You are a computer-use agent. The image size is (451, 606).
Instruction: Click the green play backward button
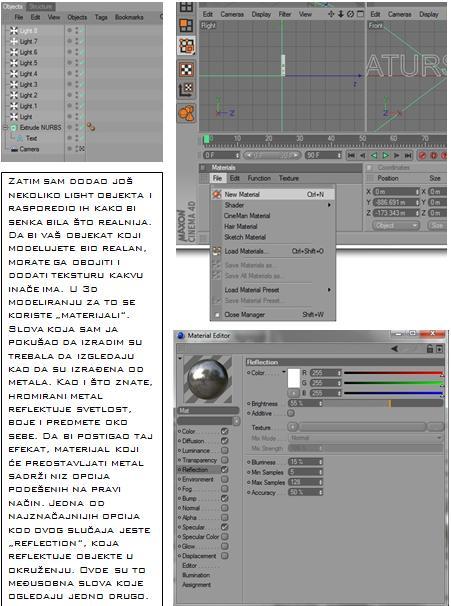tap(374, 155)
